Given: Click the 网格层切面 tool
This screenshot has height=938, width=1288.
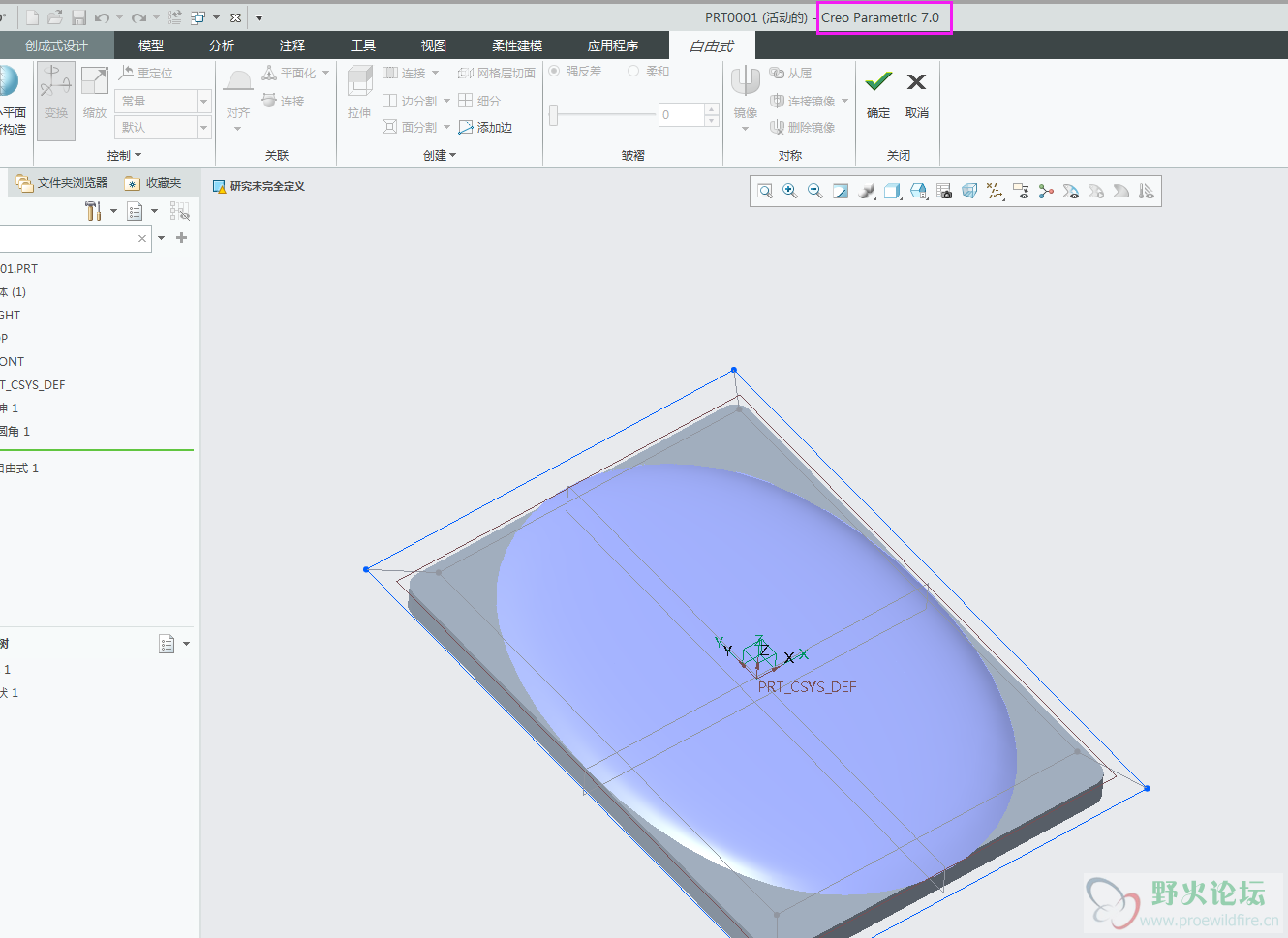Looking at the screenshot, I should (x=496, y=73).
